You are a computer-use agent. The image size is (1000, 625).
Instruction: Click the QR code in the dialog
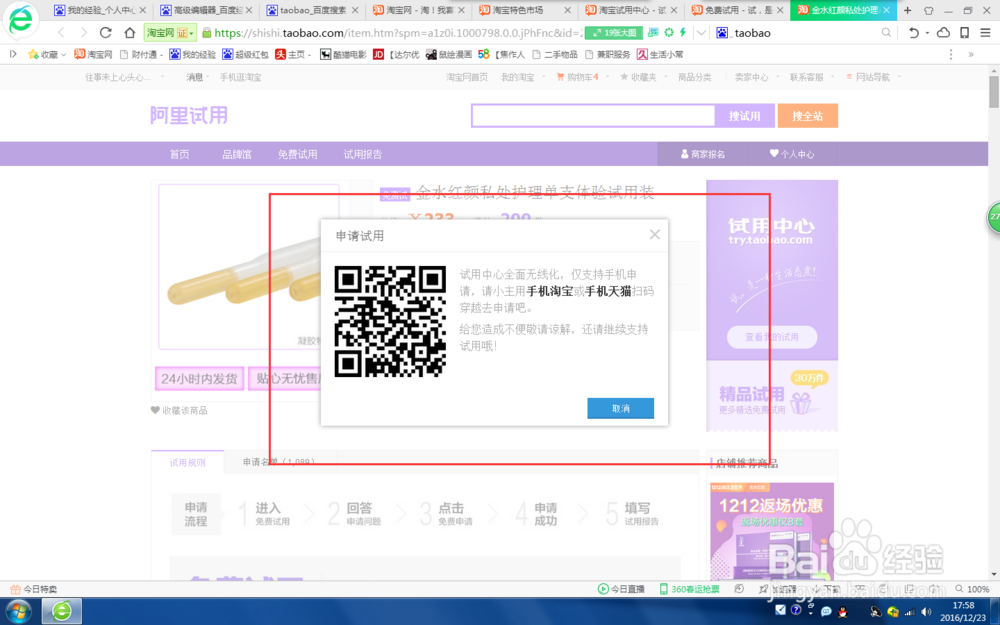(x=390, y=321)
